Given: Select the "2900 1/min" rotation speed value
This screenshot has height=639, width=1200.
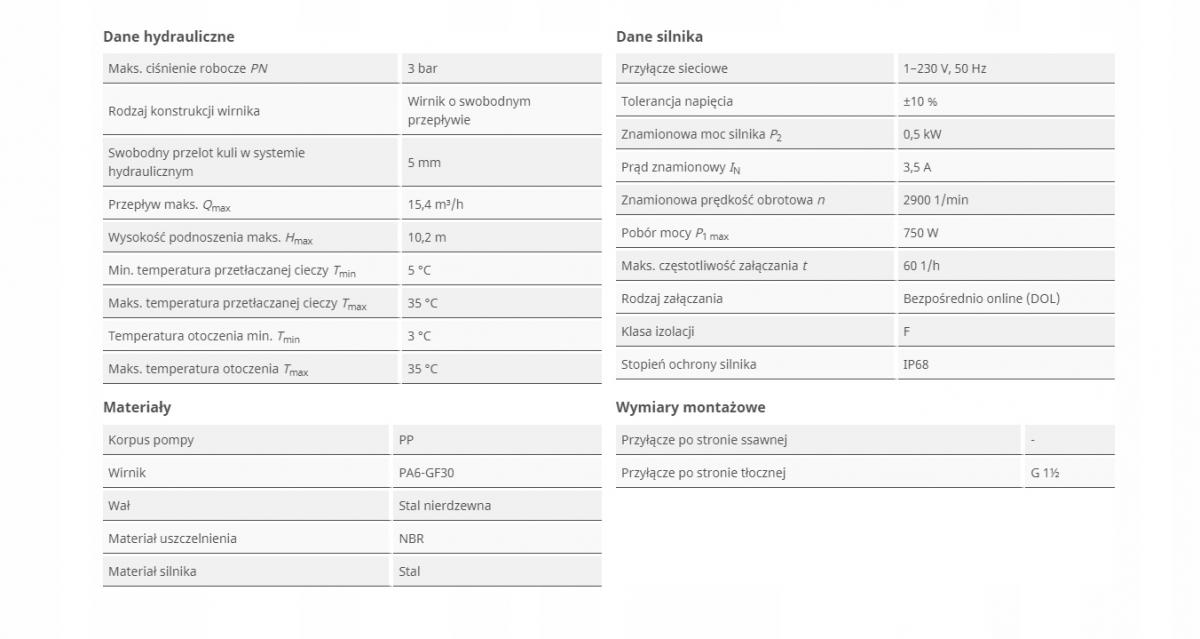Looking at the screenshot, I should click(x=935, y=200).
